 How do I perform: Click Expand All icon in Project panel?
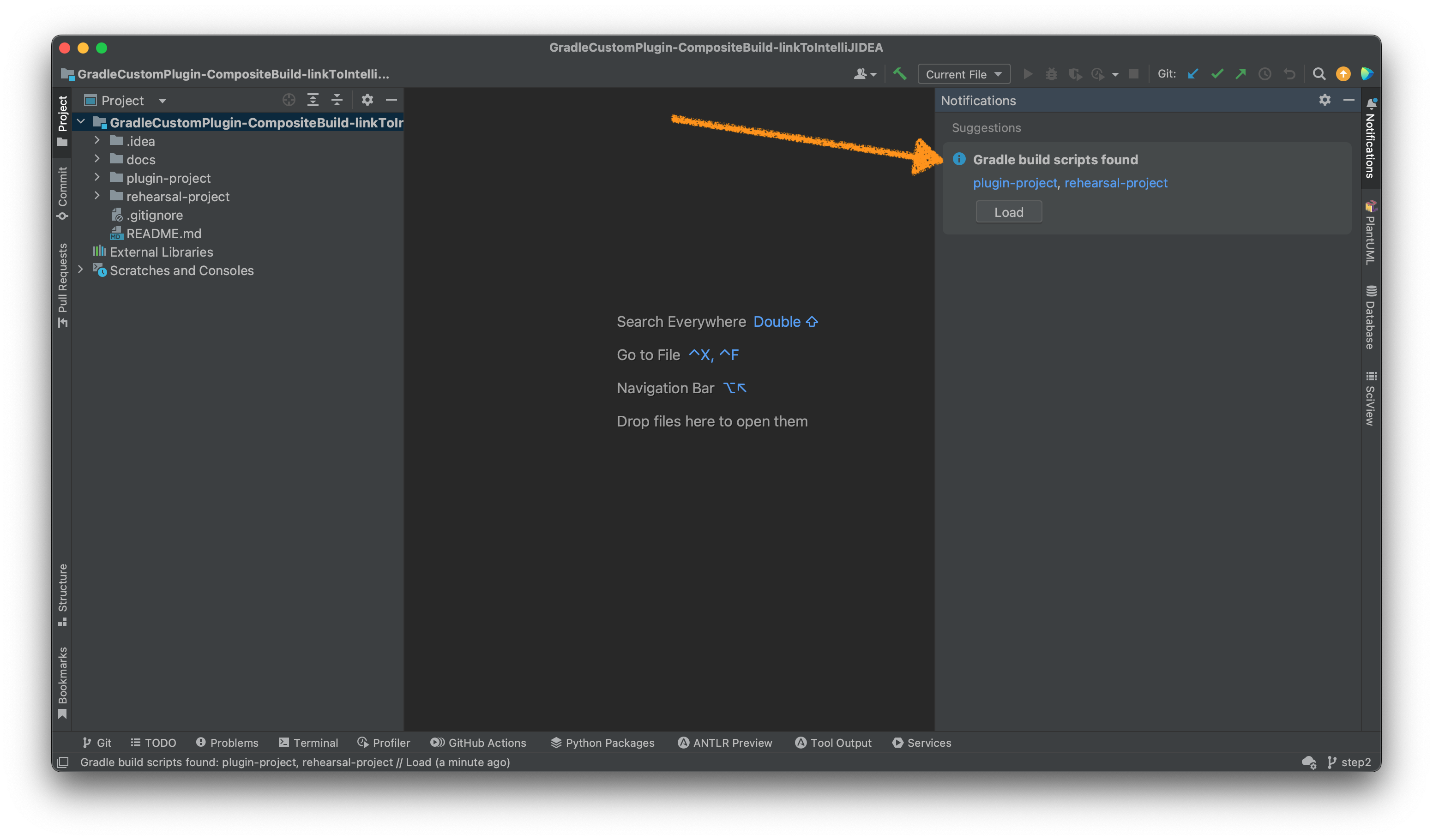coord(313,100)
